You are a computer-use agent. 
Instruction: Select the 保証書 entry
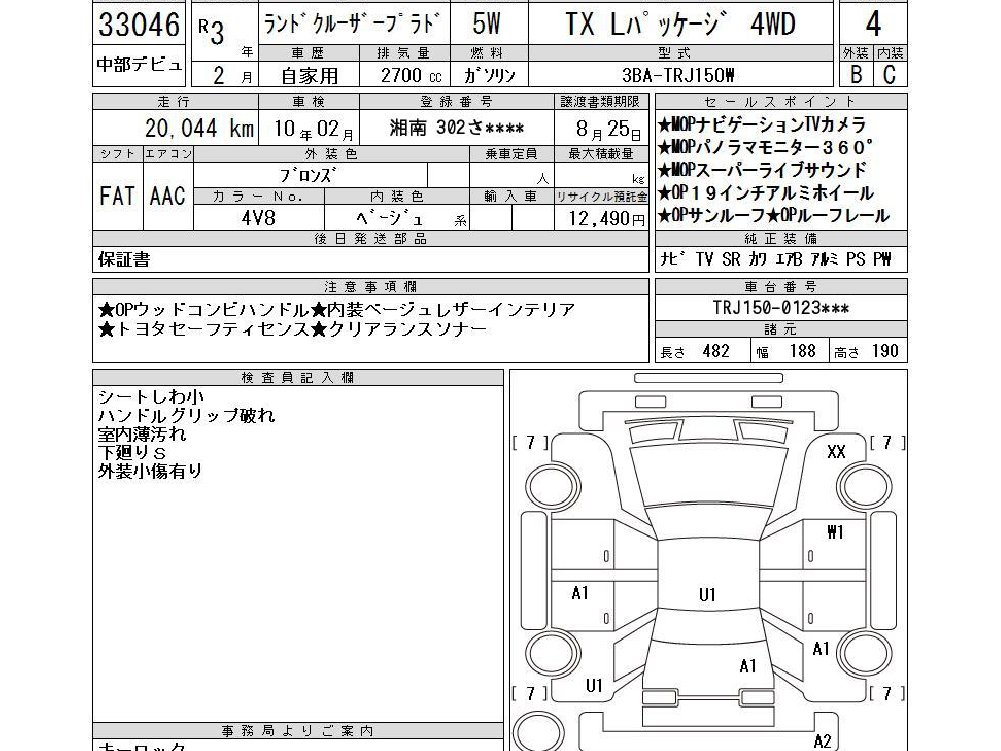pos(124,260)
